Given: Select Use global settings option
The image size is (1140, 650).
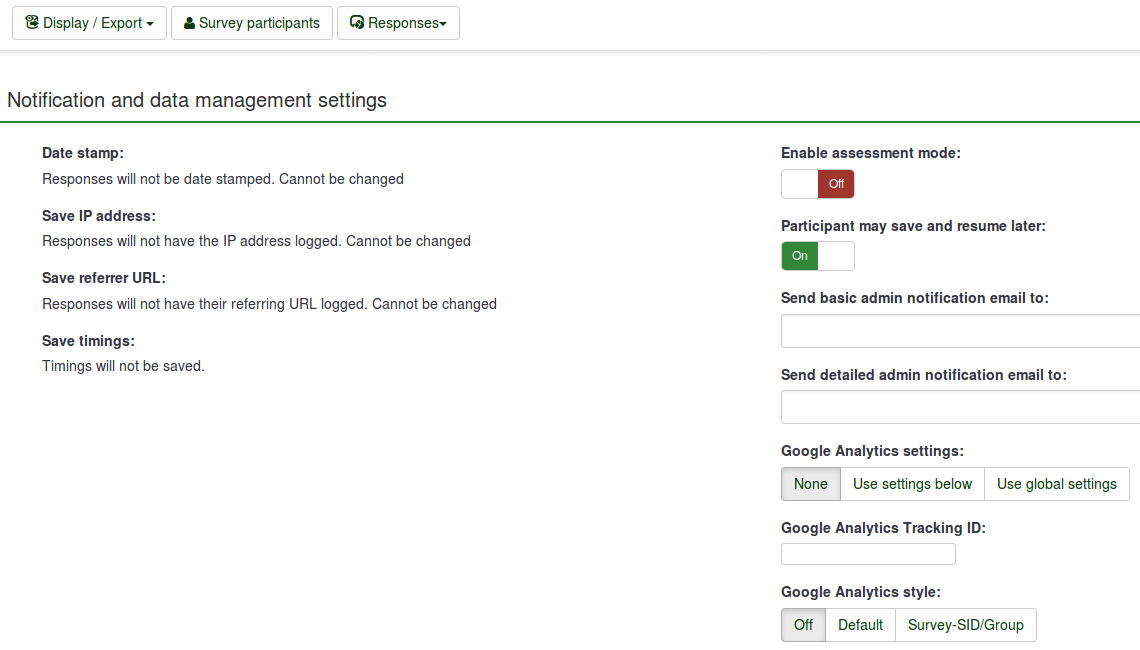Looking at the screenshot, I should pos(1056,484).
